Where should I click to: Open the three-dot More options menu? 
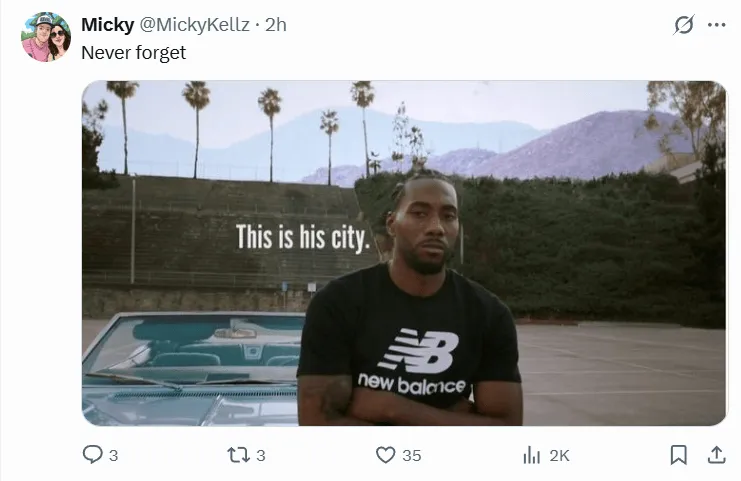pyautogui.click(x=716, y=25)
